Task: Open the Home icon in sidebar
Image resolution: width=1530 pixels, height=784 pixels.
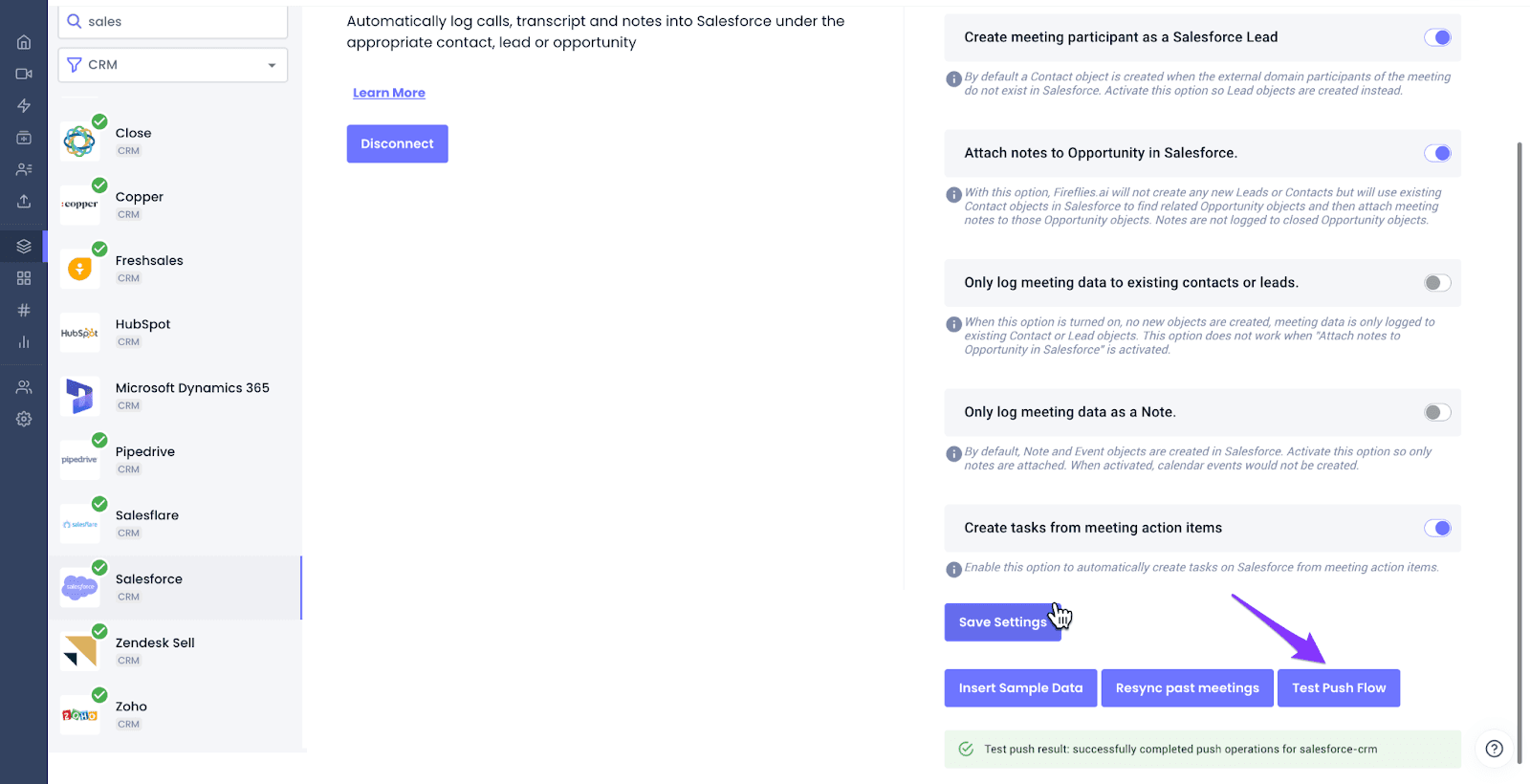Action: pyautogui.click(x=24, y=42)
